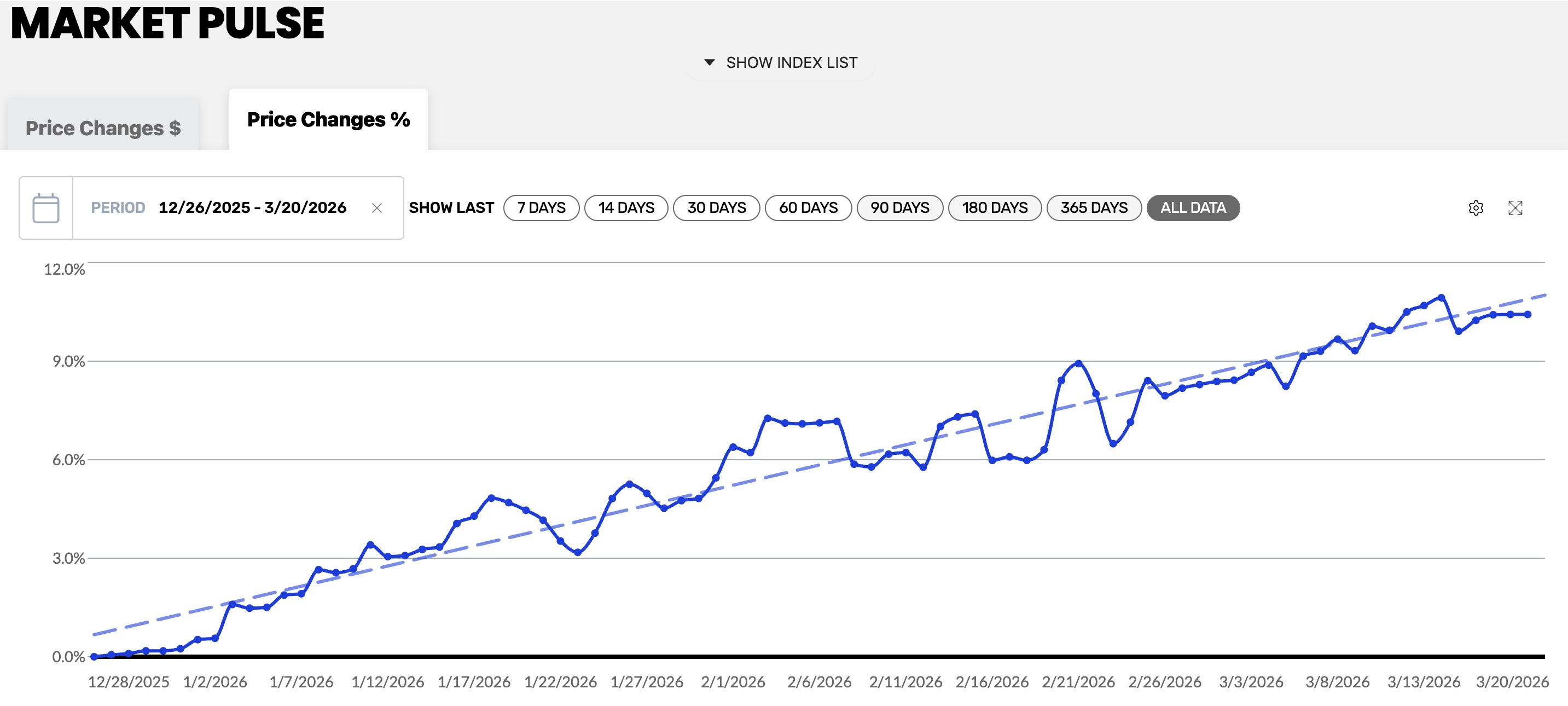Pick the 180 DAYS option
Image resolution: width=1568 pixels, height=706 pixels.
click(x=995, y=208)
